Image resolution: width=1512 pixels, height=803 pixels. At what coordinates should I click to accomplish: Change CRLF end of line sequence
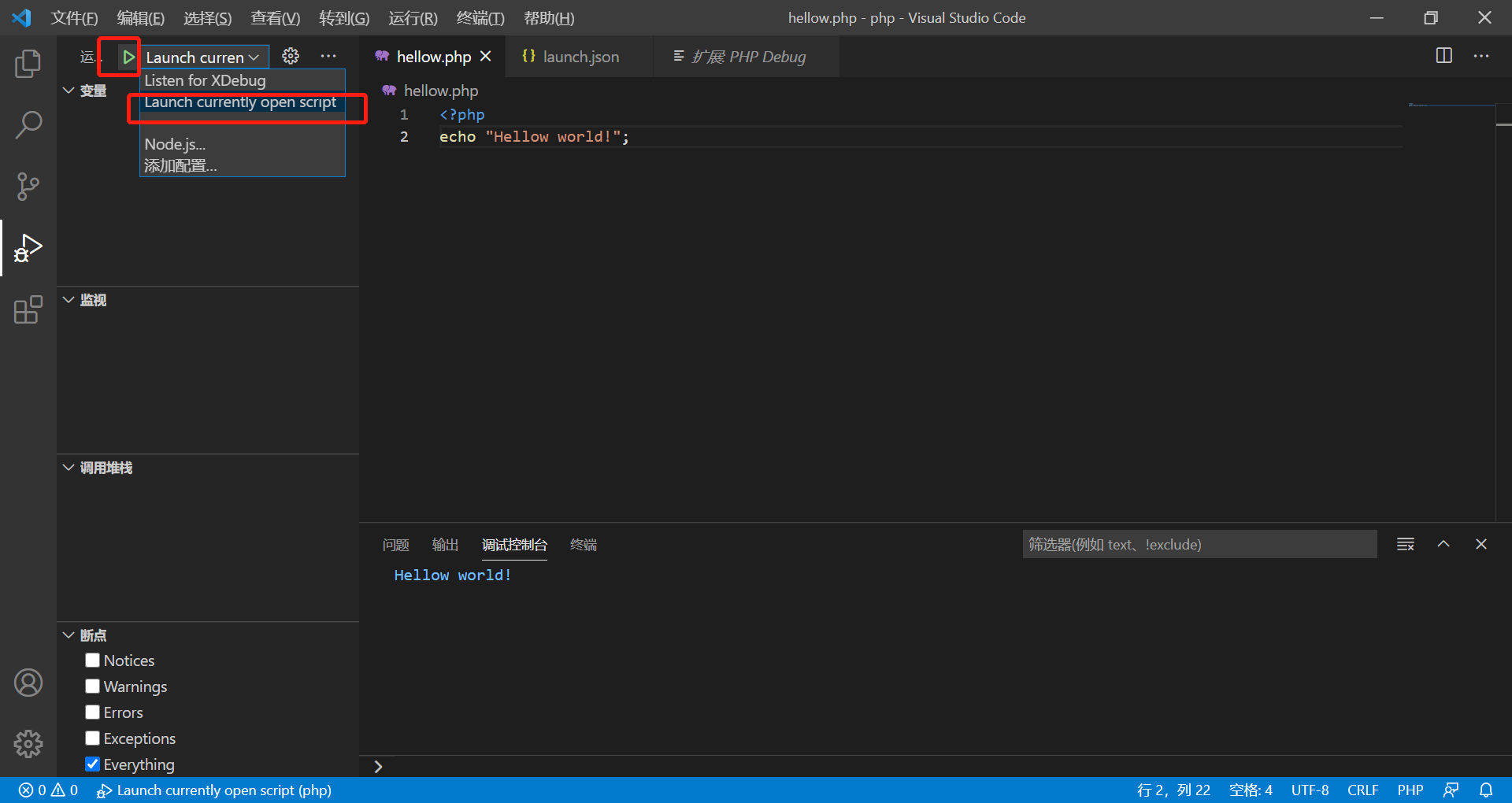point(1362,790)
